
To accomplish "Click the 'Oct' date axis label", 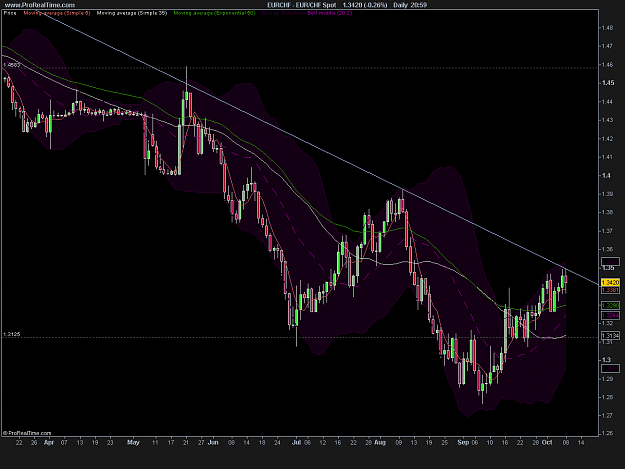I will (x=547, y=442).
